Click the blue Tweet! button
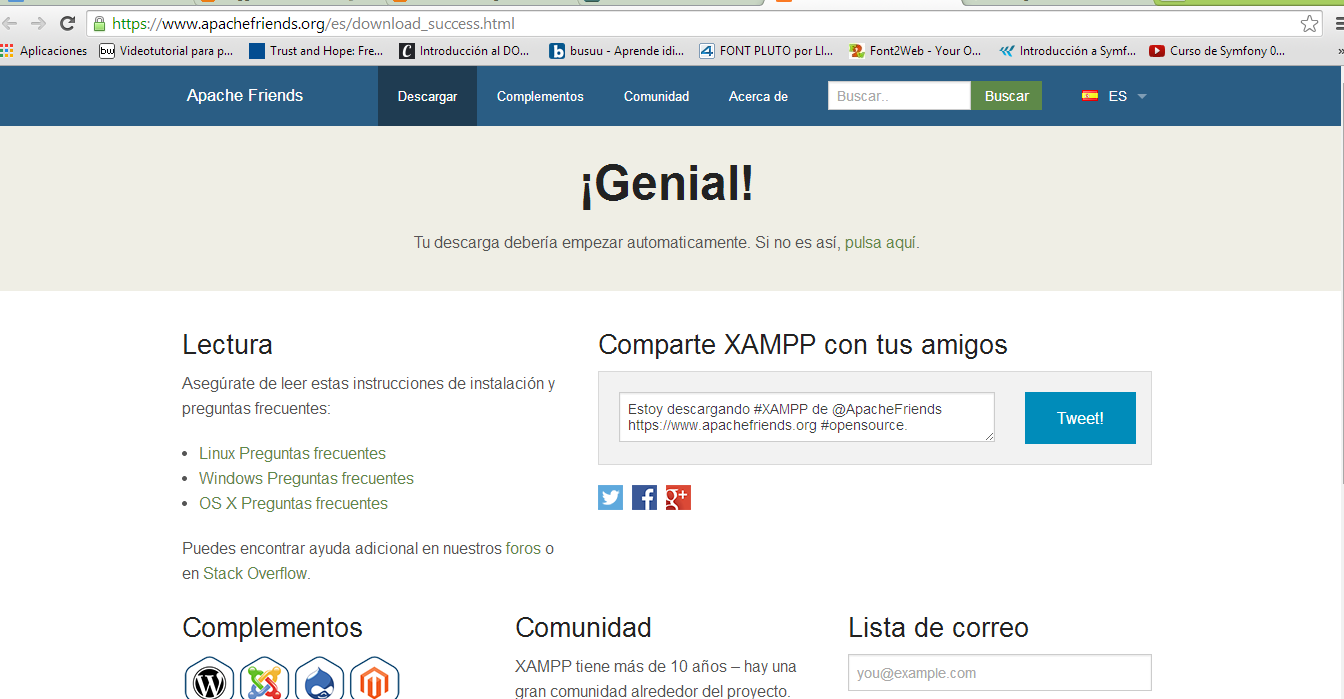This screenshot has width=1344, height=699. point(1080,418)
